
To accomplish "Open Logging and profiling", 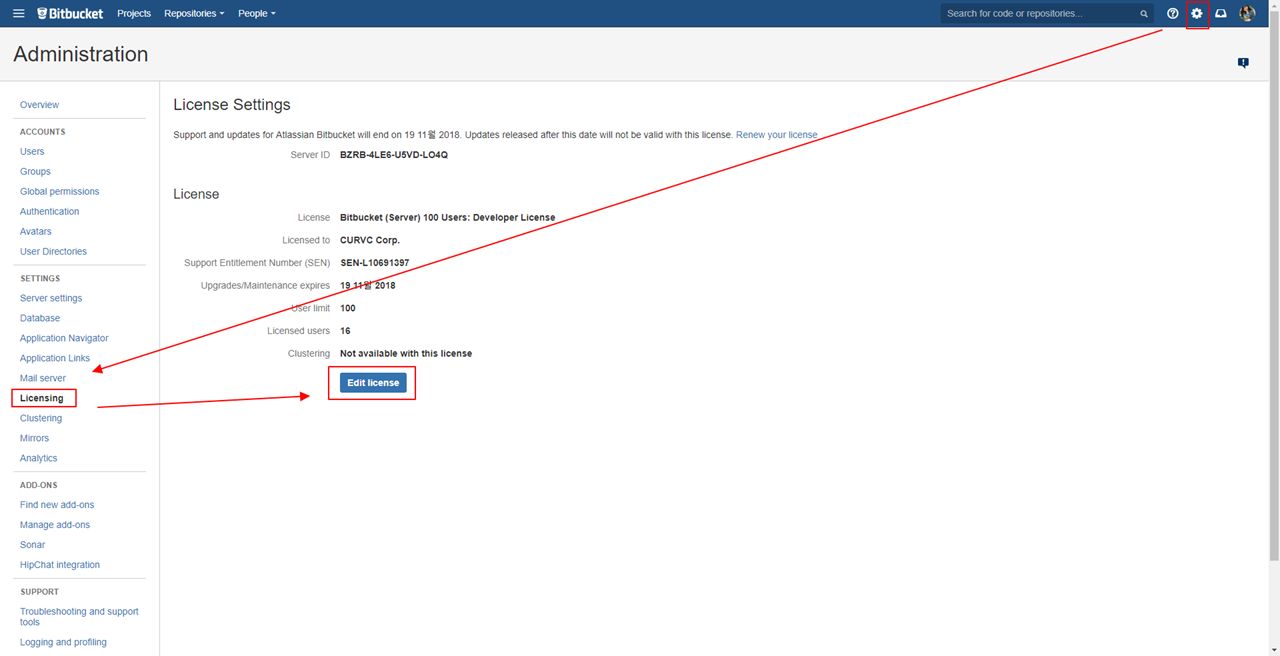I will pyautogui.click(x=63, y=643).
